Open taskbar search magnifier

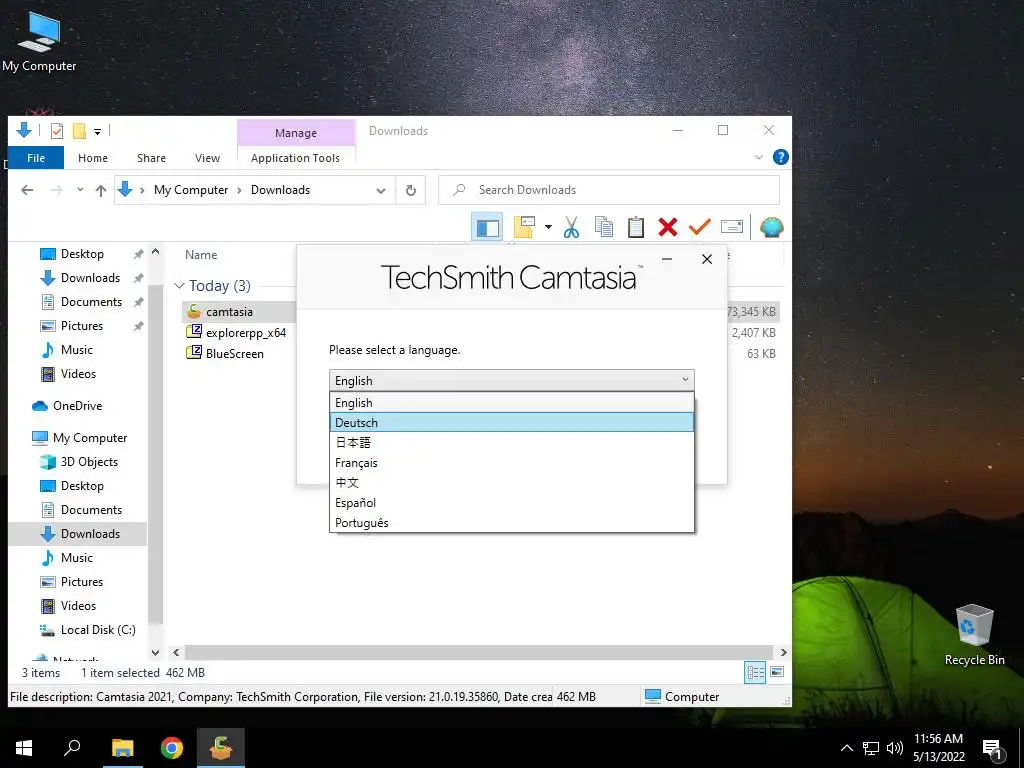click(x=72, y=748)
